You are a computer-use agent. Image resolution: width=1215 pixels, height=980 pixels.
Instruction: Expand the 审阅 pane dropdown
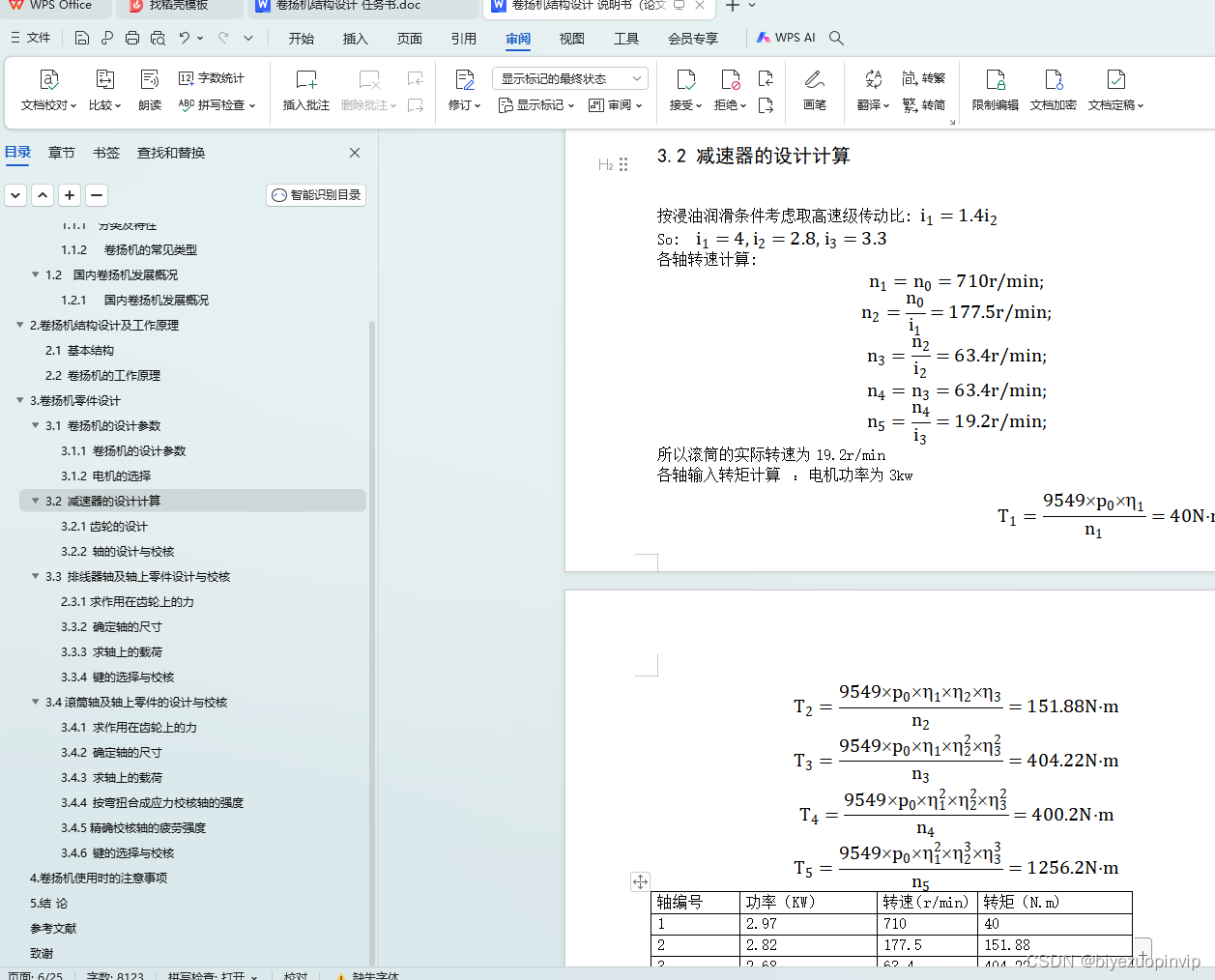click(615, 104)
